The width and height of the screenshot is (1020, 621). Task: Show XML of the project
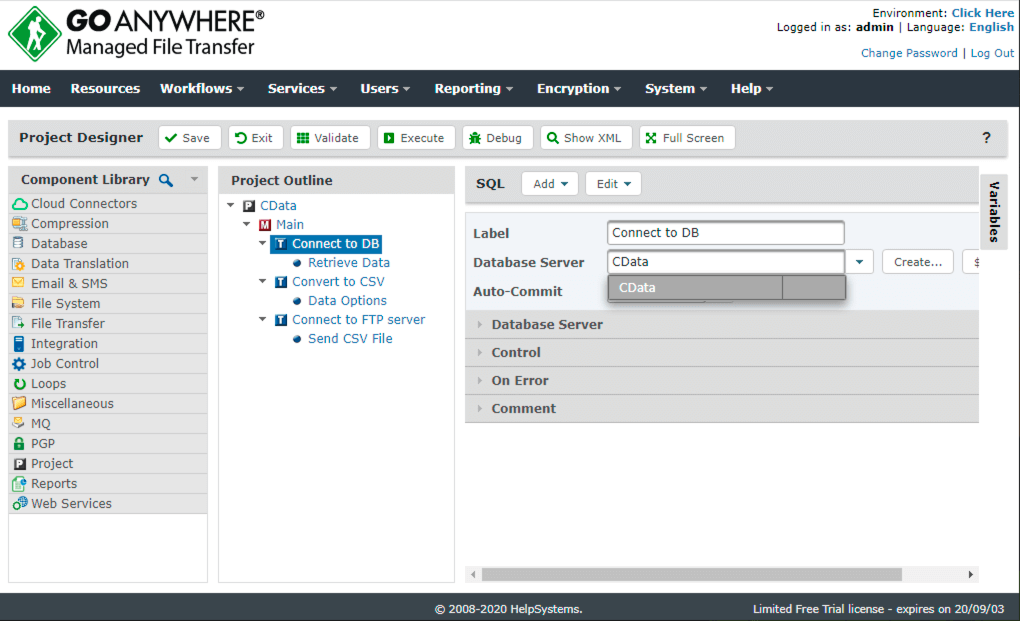(x=585, y=138)
